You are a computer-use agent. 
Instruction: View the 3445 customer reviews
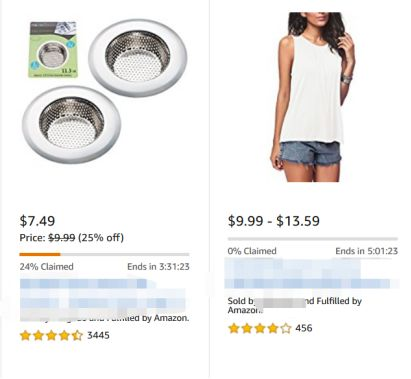(x=98, y=335)
